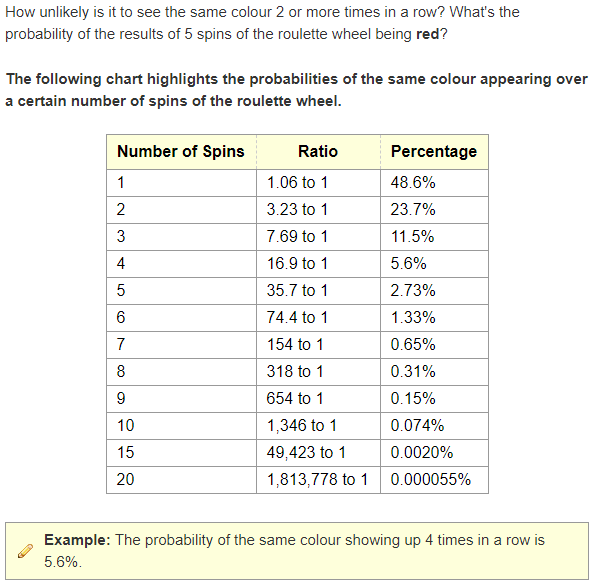Click the 0.000055% percentage cell
This screenshot has height=587, width=597.
[434, 480]
